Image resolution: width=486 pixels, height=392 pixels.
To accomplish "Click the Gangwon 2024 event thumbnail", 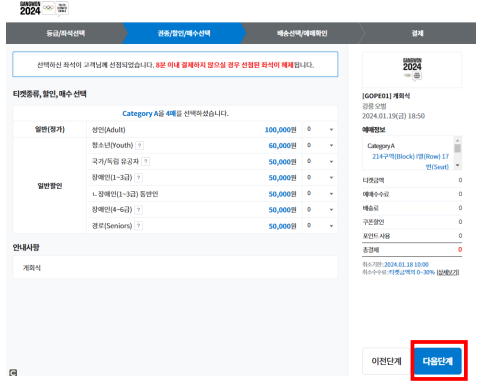I will coord(412,69).
